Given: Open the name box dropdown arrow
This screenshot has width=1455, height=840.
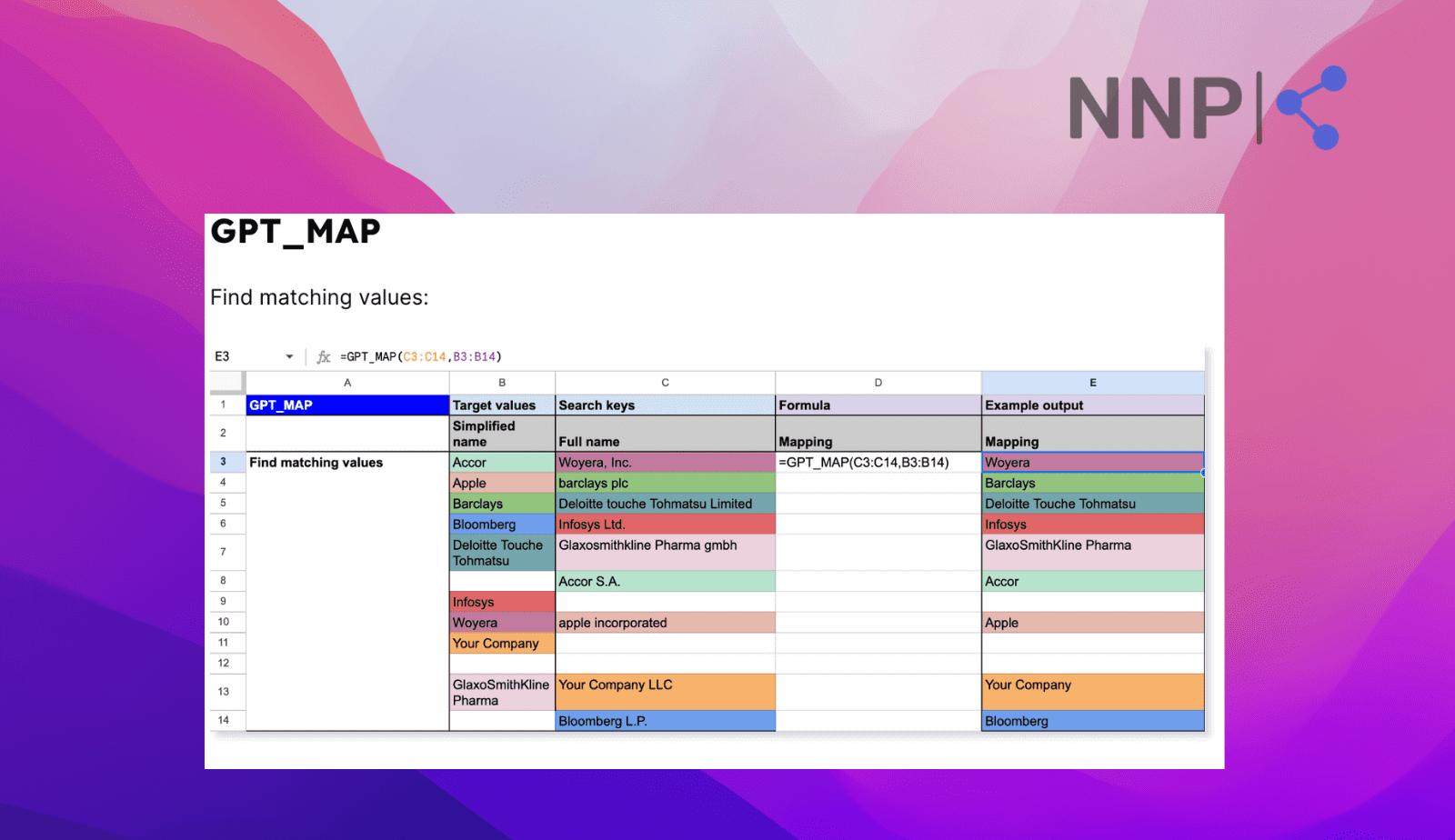Looking at the screenshot, I should tap(289, 356).
